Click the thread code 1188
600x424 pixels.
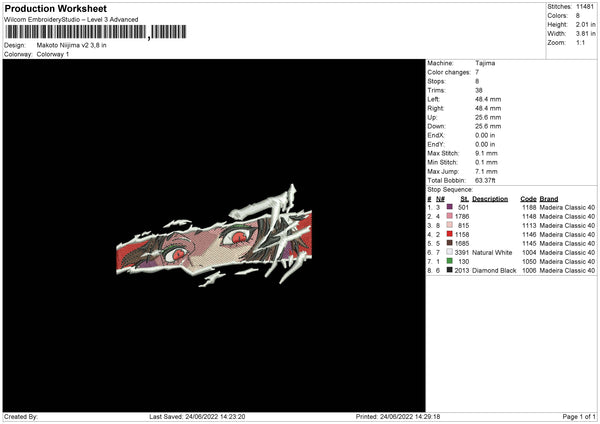click(529, 207)
